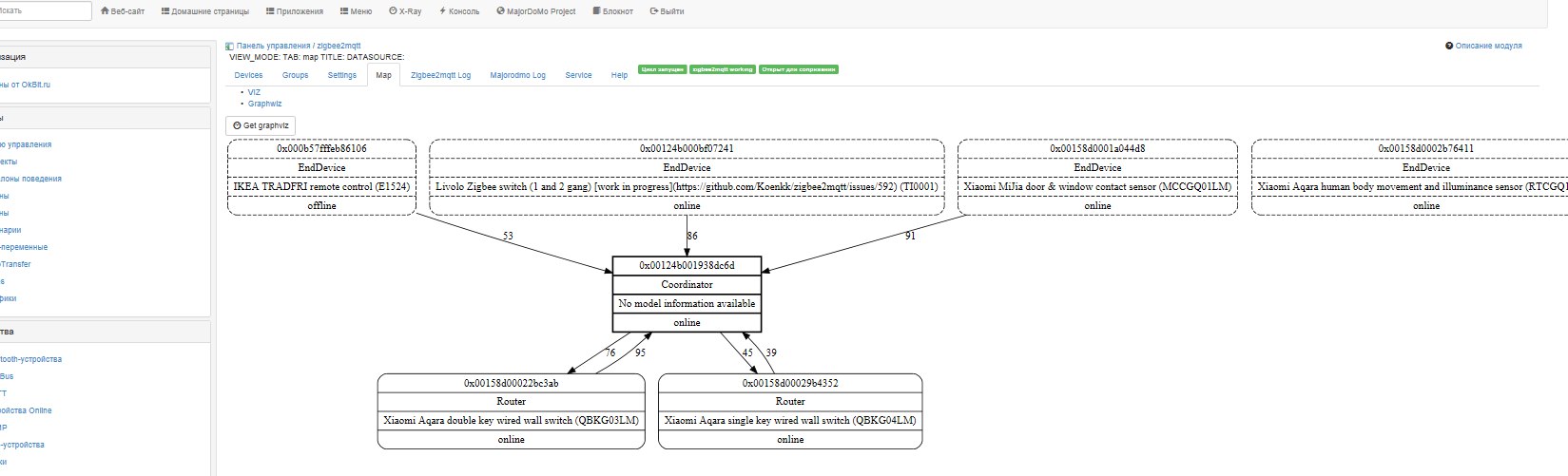Select coordinator address 0x00124b001938dc6d
Screen dimensions: 1568x476
(x=687, y=265)
